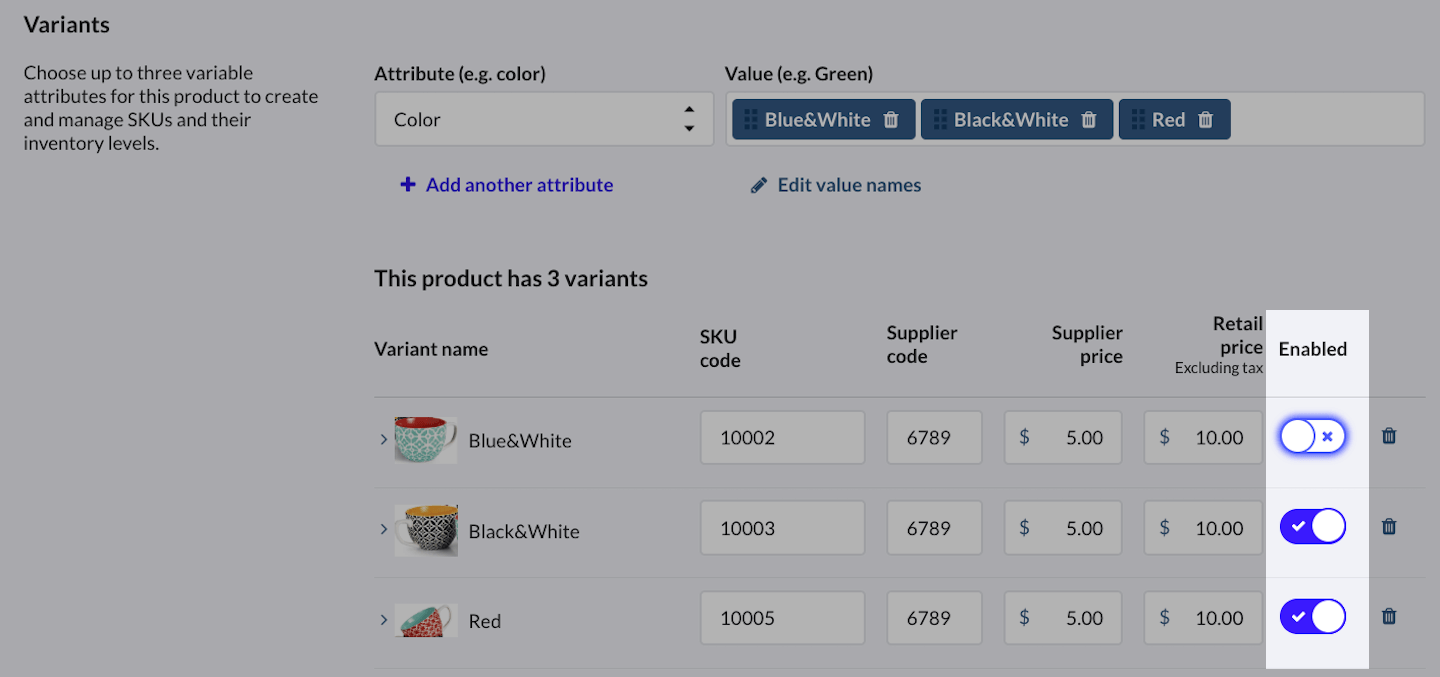The width and height of the screenshot is (1440, 677).
Task: Disable the Black&White variant toggle
Action: tap(1312, 527)
